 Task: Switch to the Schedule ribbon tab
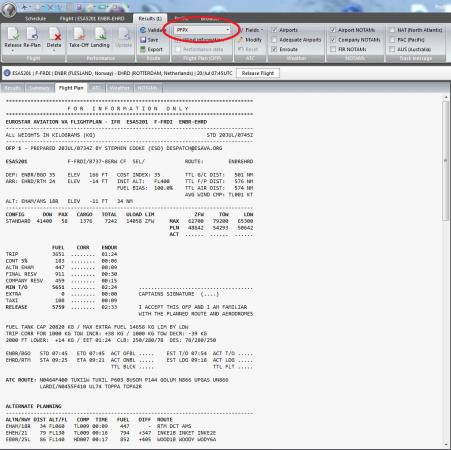tap(36, 19)
